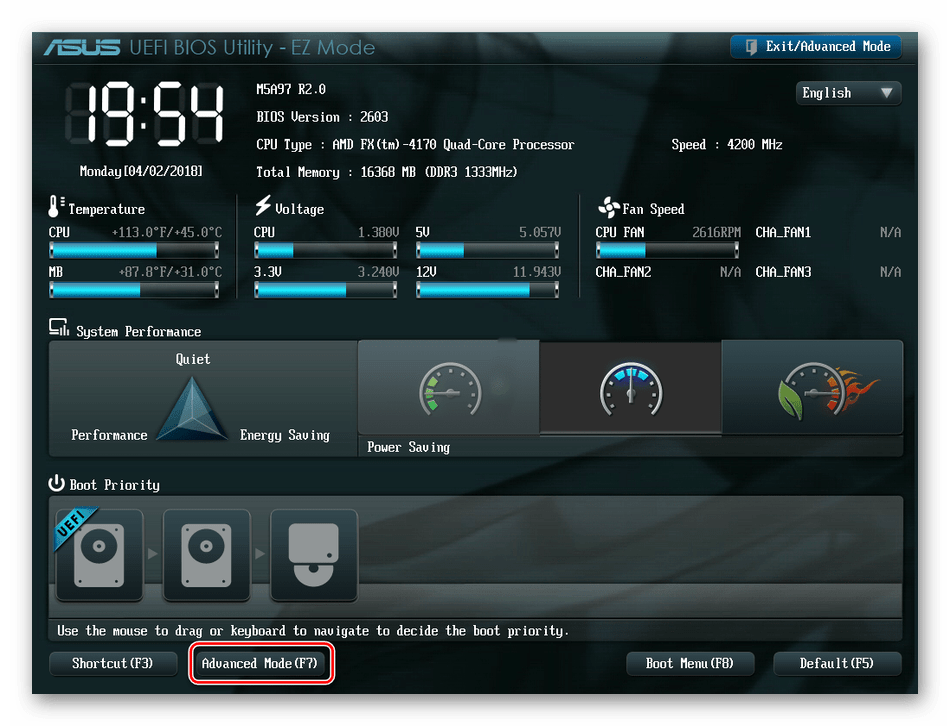Click the Boot Priority power icon

tap(56, 483)
